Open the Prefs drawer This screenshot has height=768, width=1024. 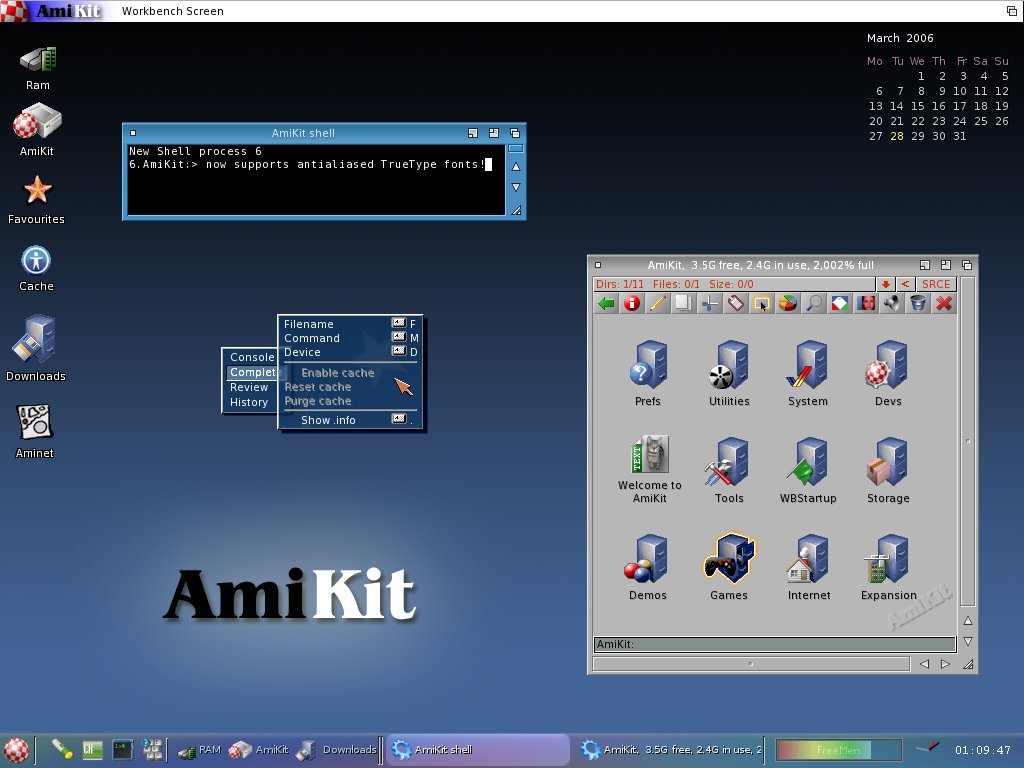pos(648,373)
